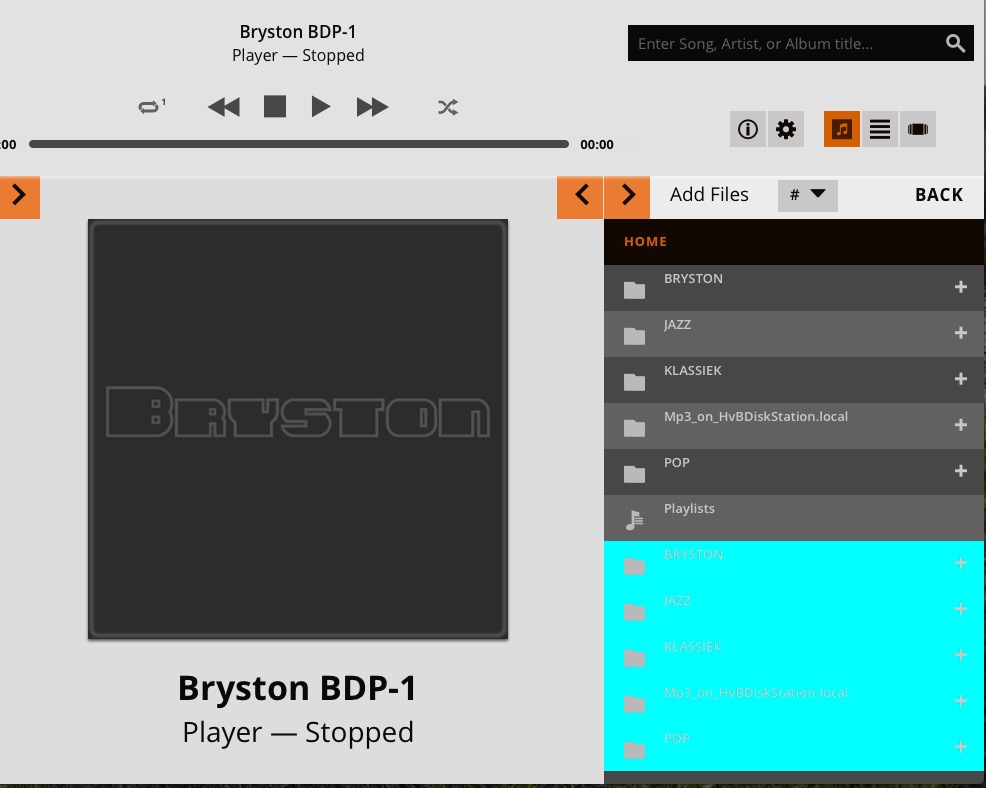Open POP in the cyan highlighted area
Image resolution: width=986 pixels, height=788 pixels.
point(794,748)
